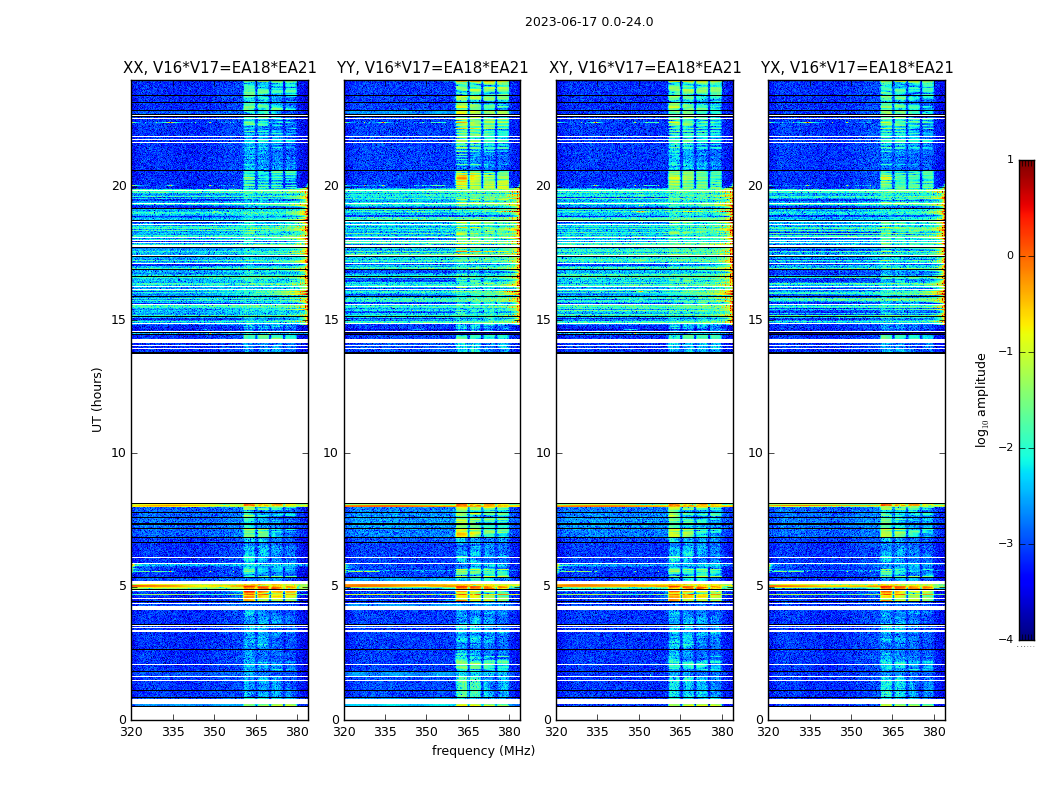Click the 10 tick label left of XY panel

tap(543, 453)
